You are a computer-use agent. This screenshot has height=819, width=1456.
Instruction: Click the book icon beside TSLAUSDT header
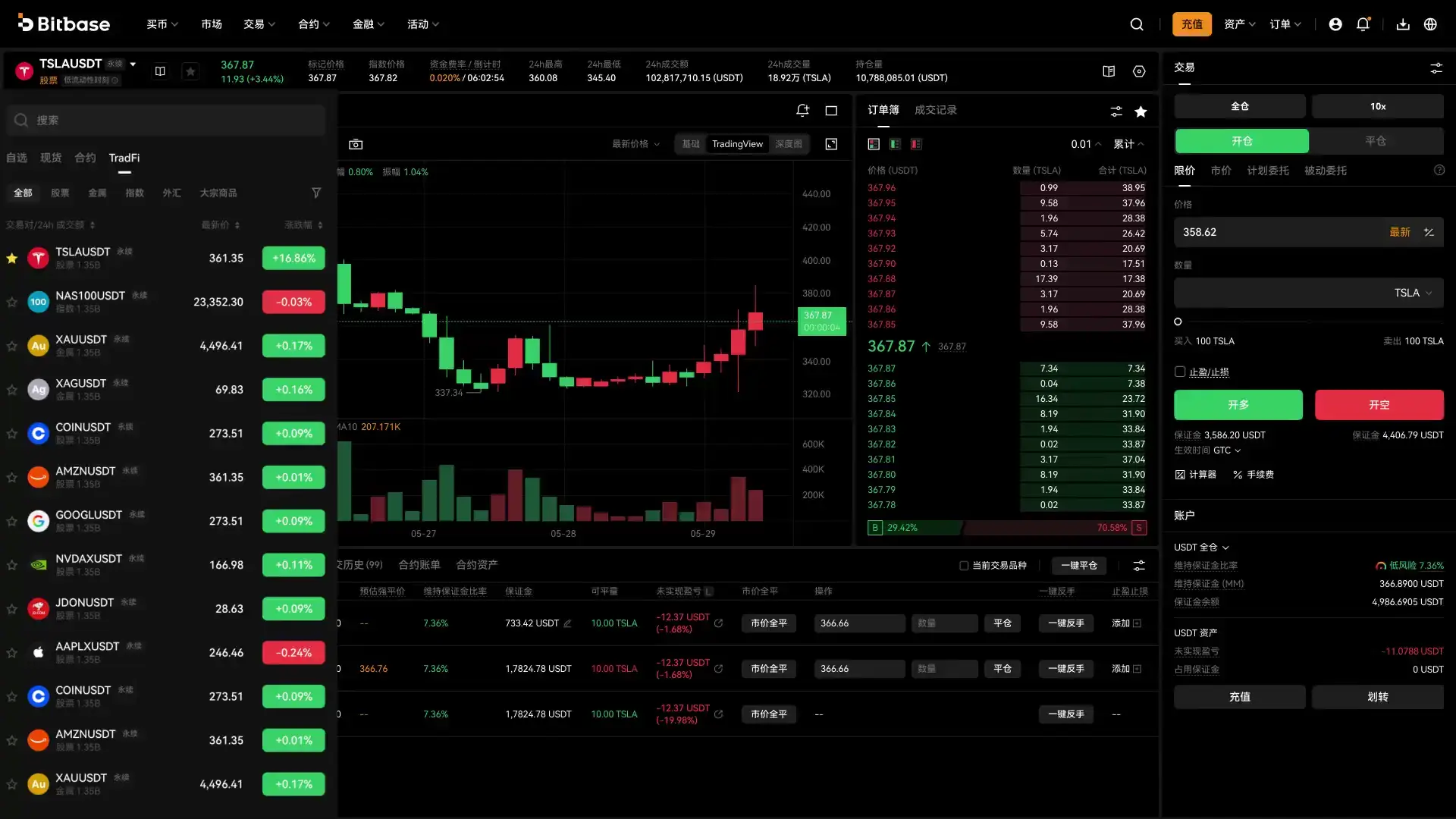pyautogui.click(x=160, y=71)
